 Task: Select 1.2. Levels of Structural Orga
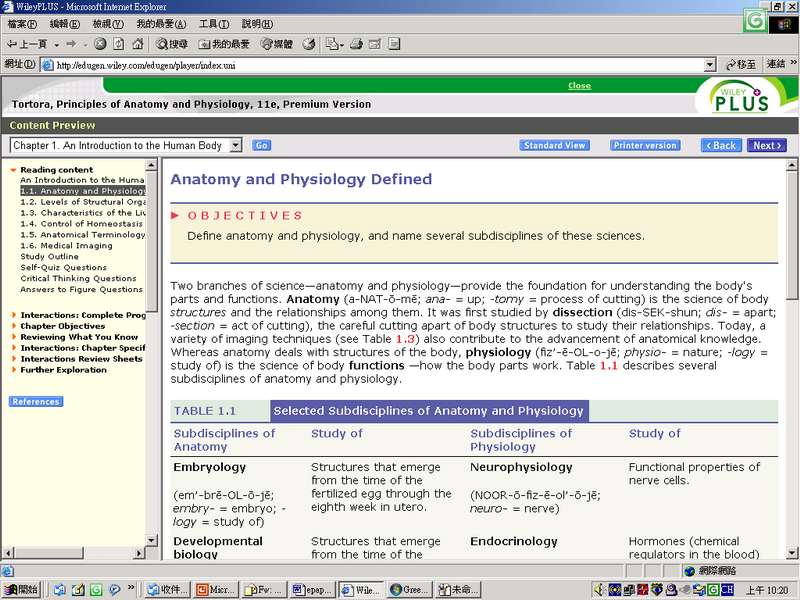click(x=83, y=202)
